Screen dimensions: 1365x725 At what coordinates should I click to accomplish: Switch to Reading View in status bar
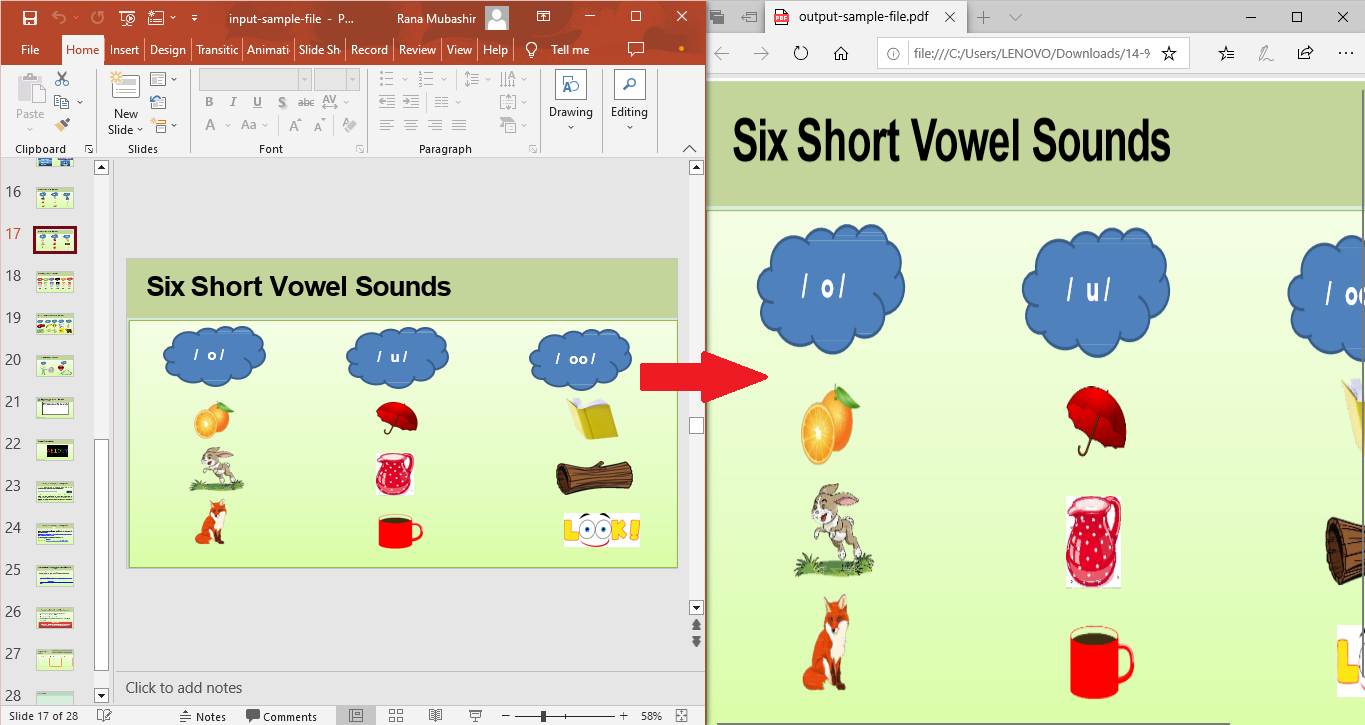pos(435,716)
